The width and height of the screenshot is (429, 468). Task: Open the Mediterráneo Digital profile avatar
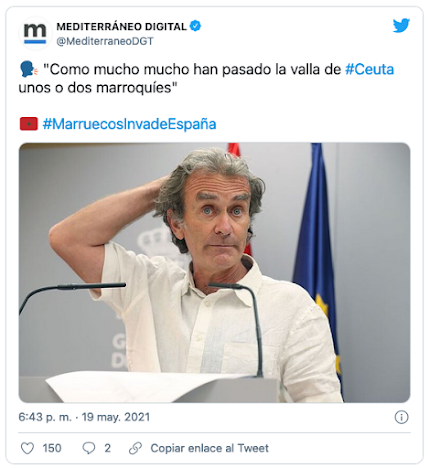click(35, 33)
